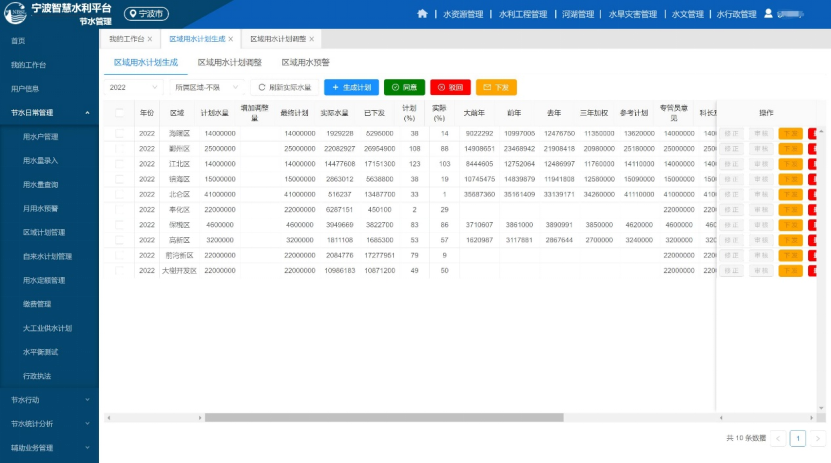
Task: Open 河湖管理 in top navigation
Action: tap(578, 14)
